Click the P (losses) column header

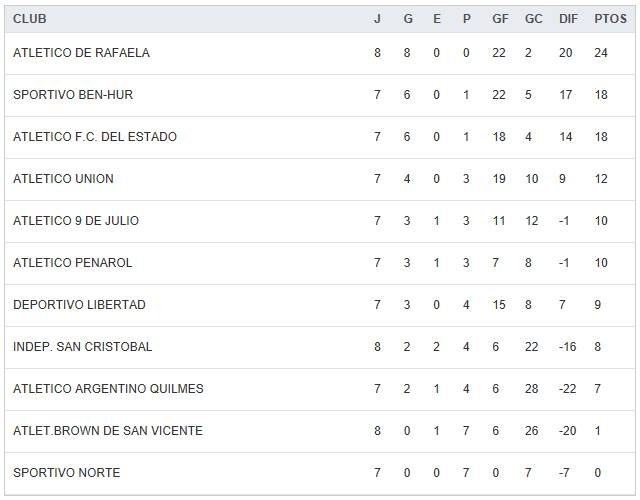466,19
